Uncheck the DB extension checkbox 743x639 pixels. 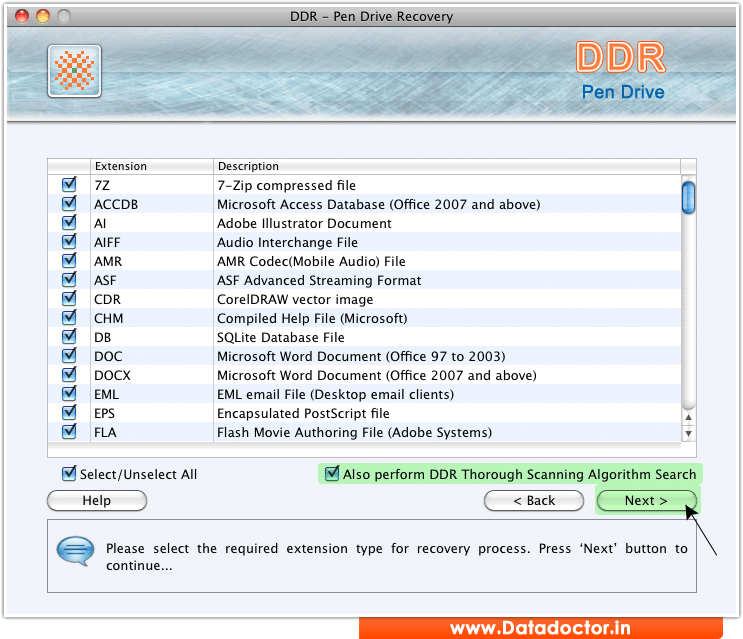(69, 336)
